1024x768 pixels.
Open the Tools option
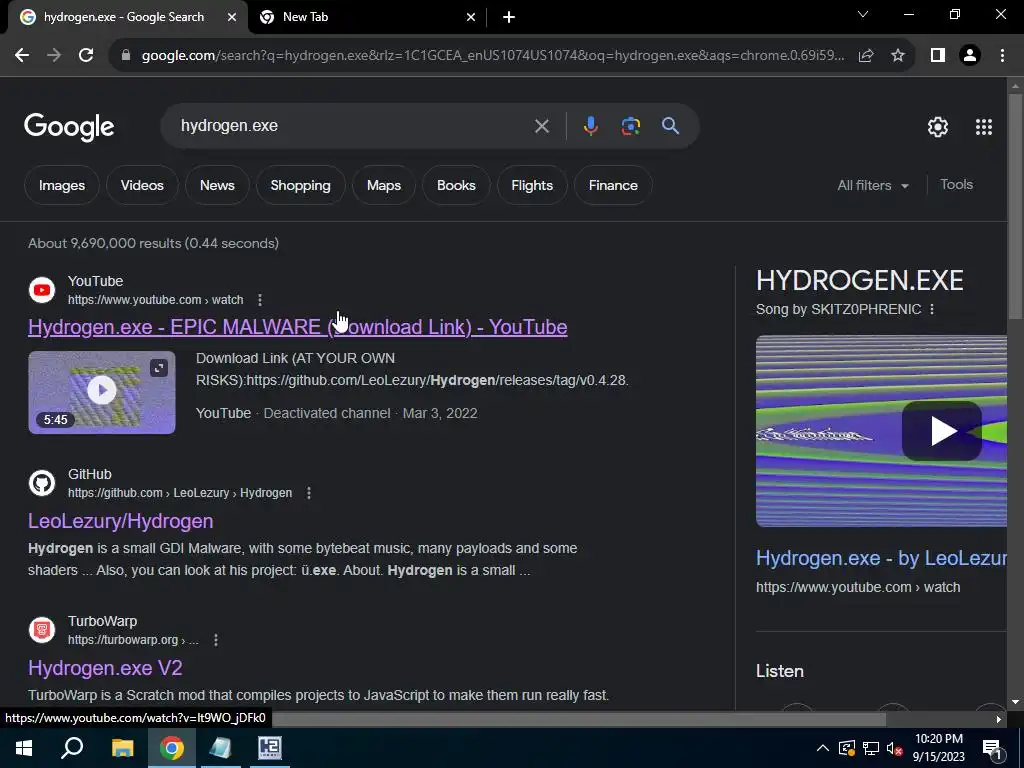956,185
